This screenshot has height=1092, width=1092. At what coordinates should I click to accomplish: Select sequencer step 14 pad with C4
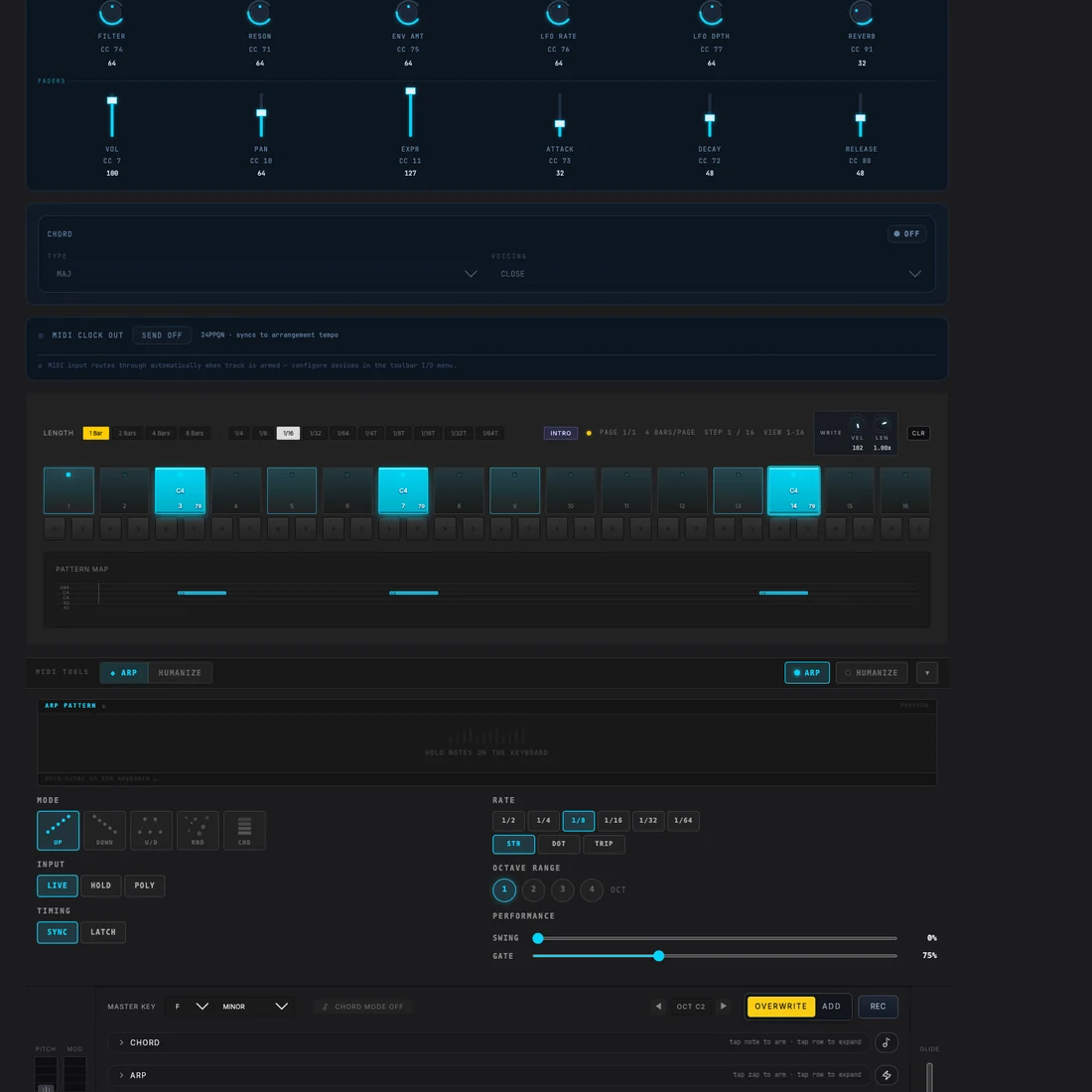tap(794, 491)
